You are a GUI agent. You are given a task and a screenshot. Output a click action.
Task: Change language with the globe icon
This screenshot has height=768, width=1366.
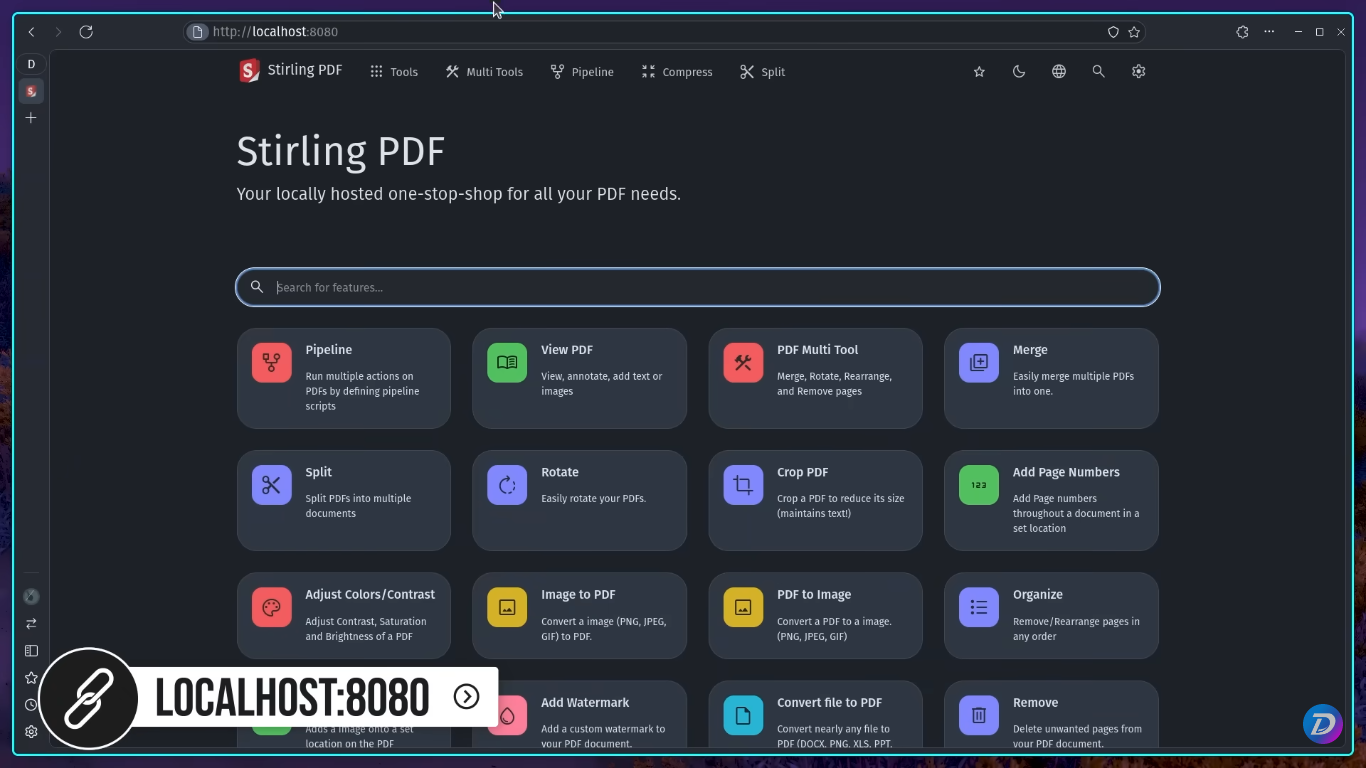(1058, 71)
